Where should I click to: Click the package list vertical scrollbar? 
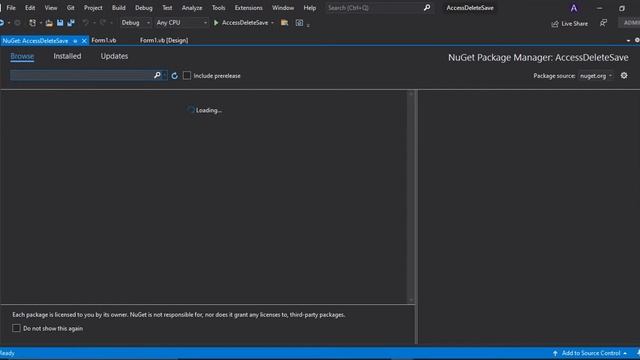[411, 197]
